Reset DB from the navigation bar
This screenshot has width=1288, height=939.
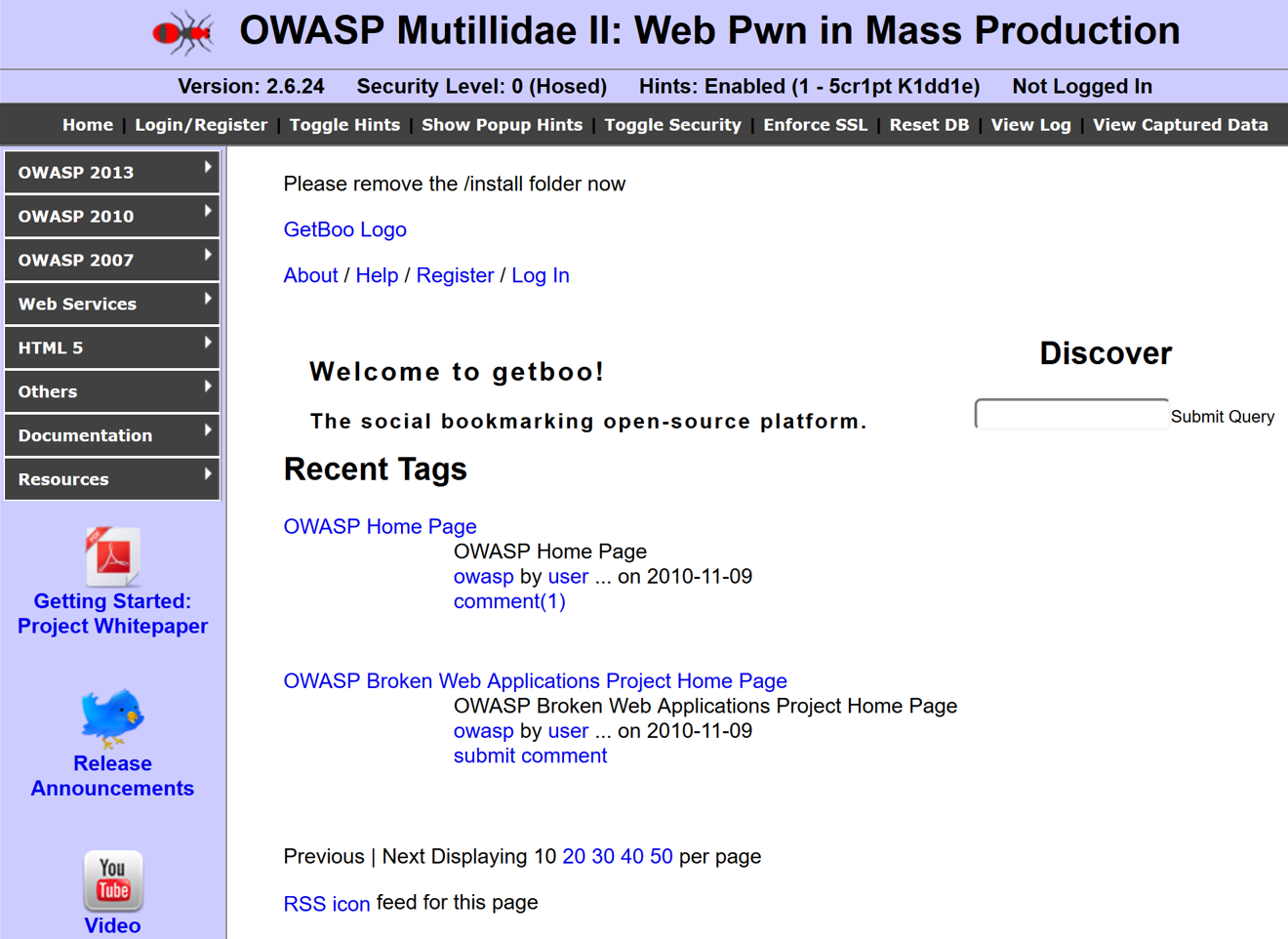(929, 125)
